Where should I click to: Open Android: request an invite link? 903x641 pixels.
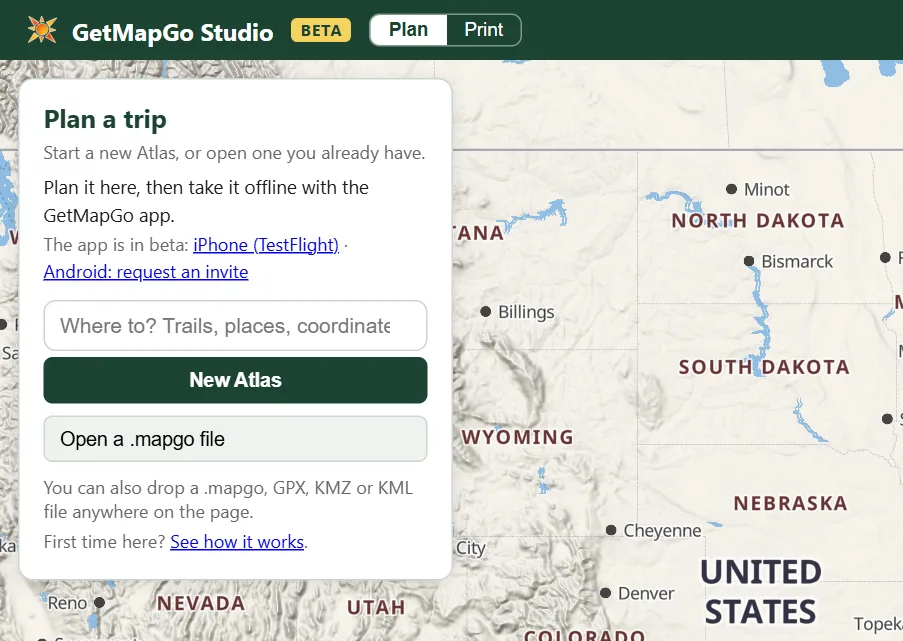point(146,272)
